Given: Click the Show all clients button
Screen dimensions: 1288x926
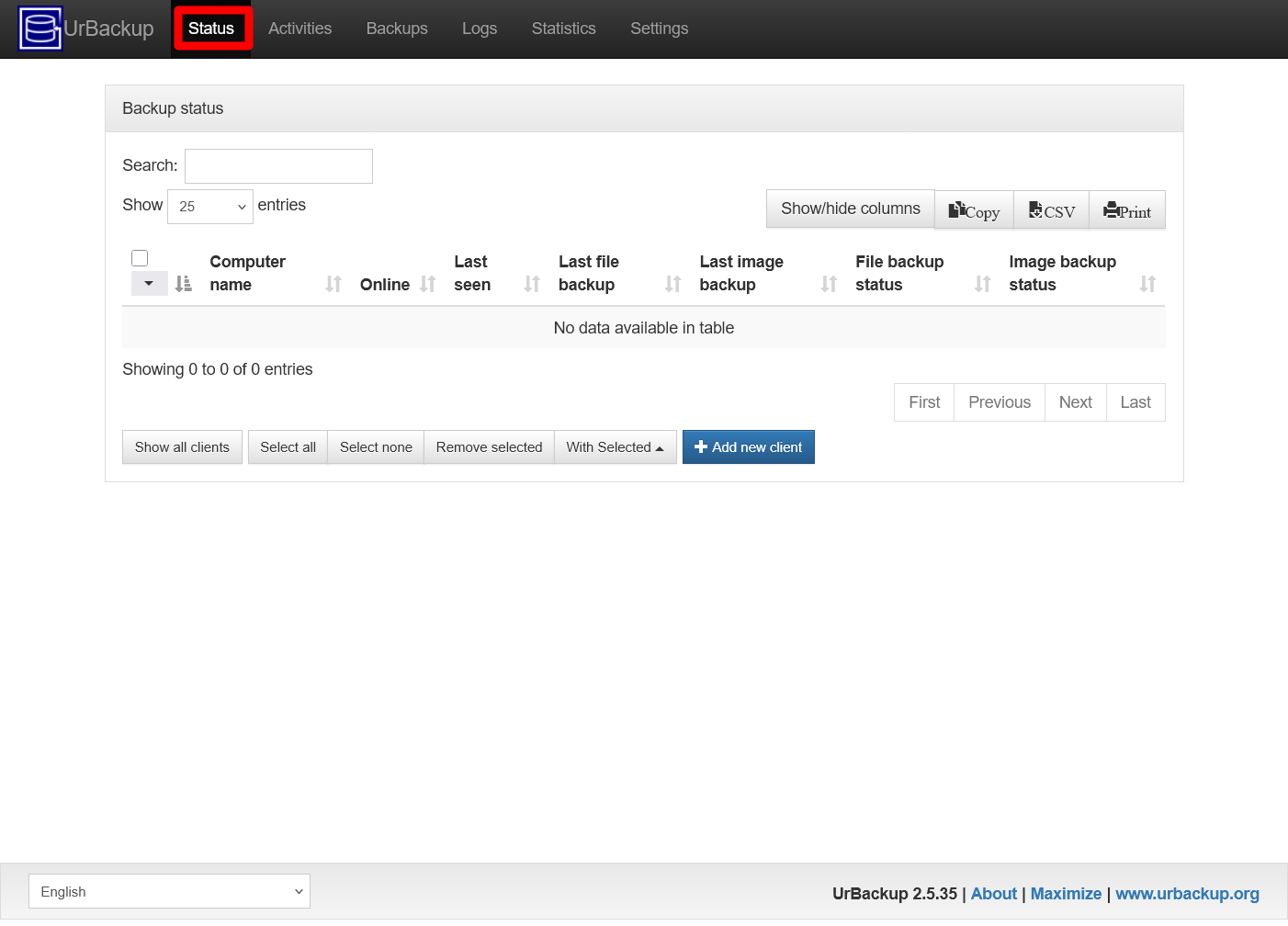Looking at the screenshot, I should tap(182, 446).
